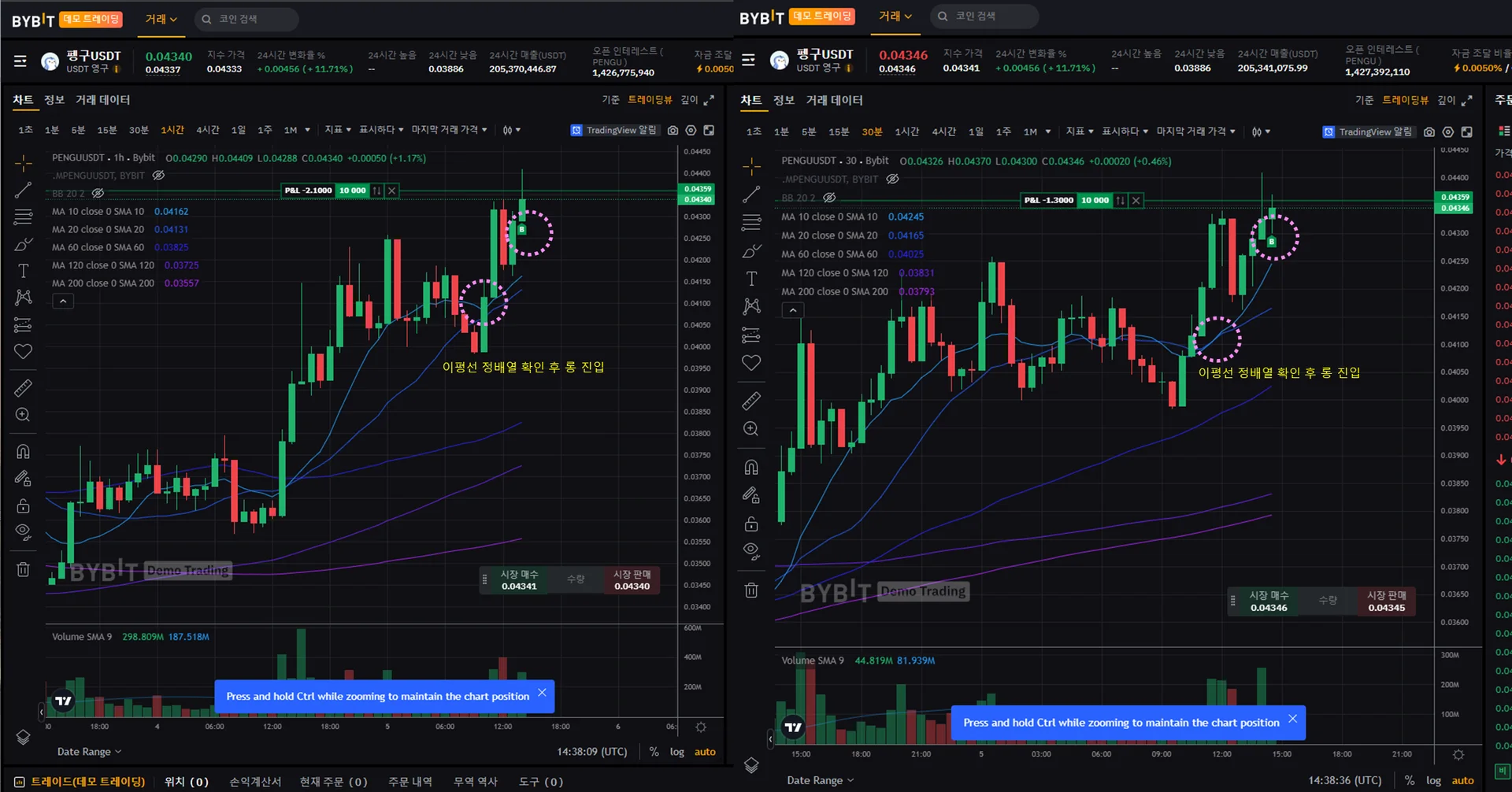Hide all drawings eye icon in left chart
Viewport: 1512px width, 792px height.
click(24, 532)
